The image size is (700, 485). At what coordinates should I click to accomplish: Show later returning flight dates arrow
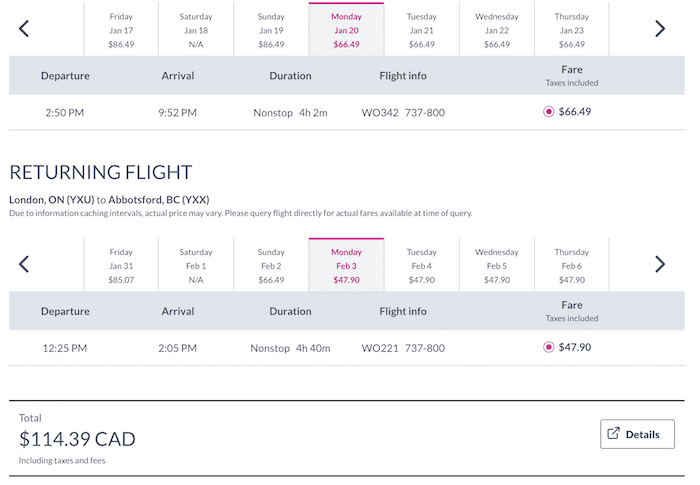[x=660, y=264]
